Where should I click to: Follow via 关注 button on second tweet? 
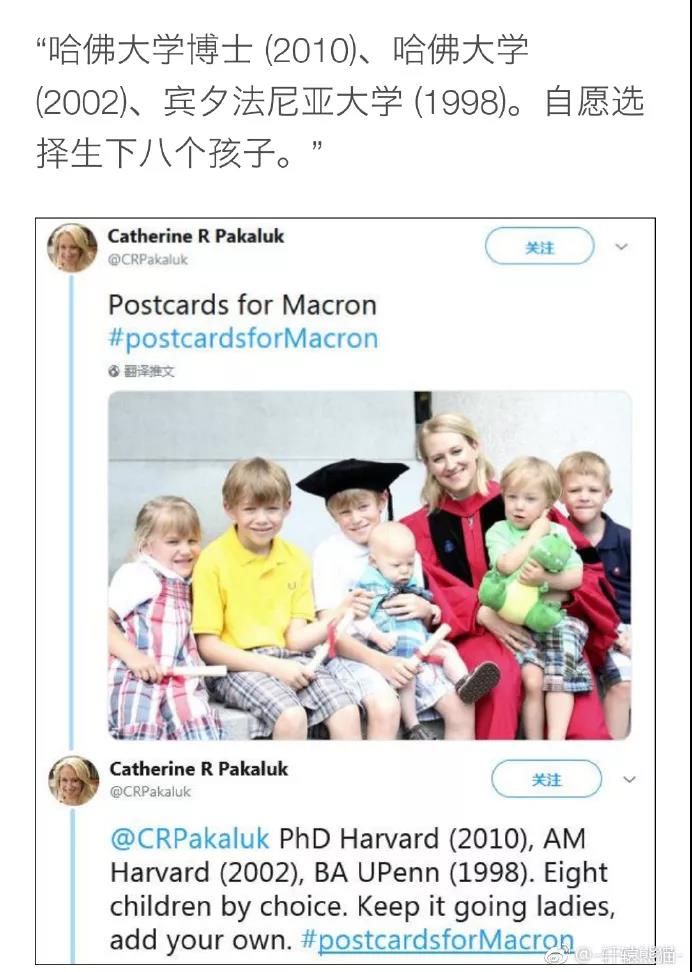pyautogui.click(x=546, y=779)
